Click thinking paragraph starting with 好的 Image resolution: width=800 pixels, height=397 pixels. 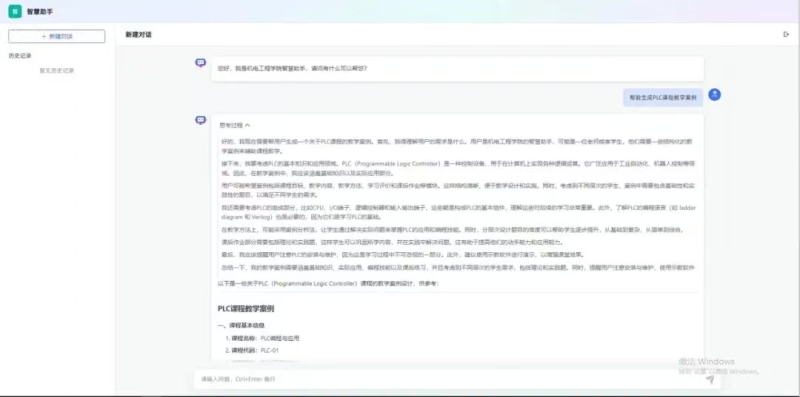458,146
